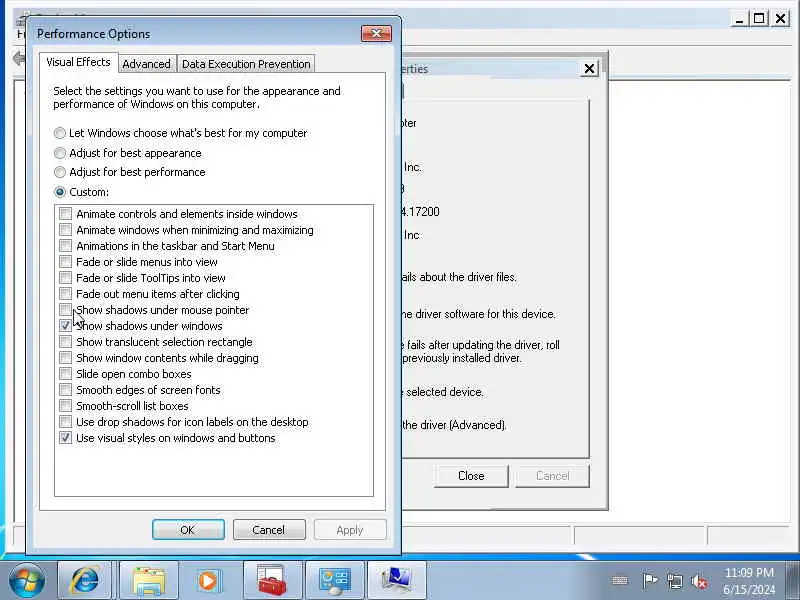This screenshot has width=800, height=600.
Task: Click the Apply button in Performance Options
Action: click(350, 530)
